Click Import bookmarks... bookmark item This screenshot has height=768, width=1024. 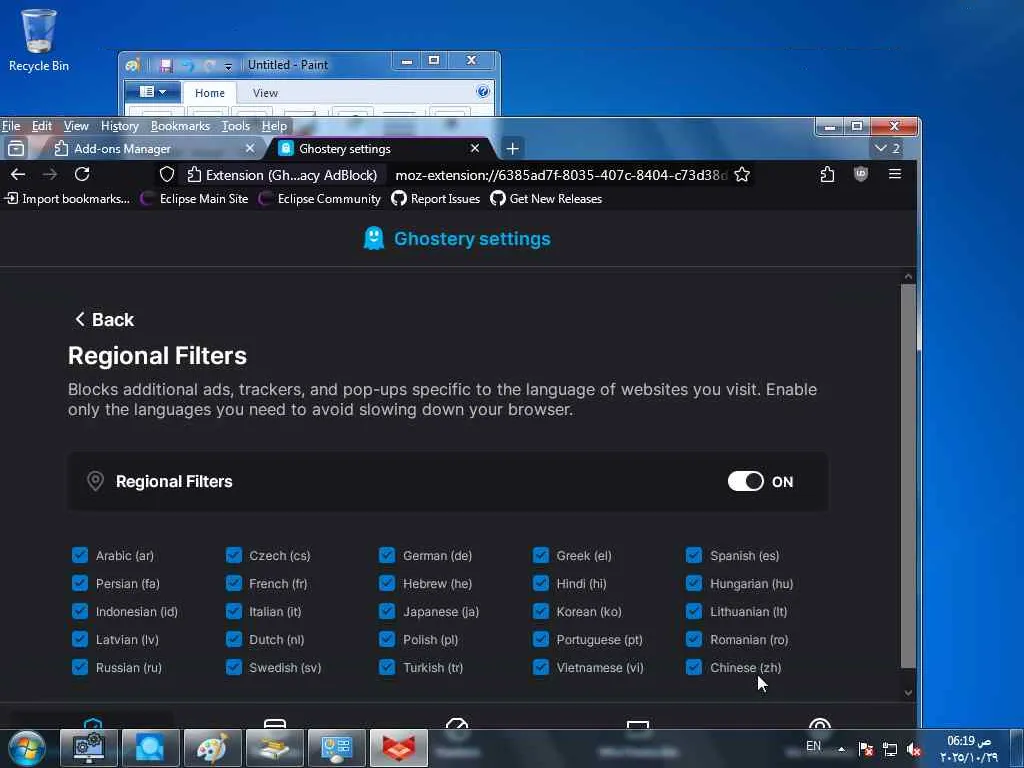(x=67, y=199)
